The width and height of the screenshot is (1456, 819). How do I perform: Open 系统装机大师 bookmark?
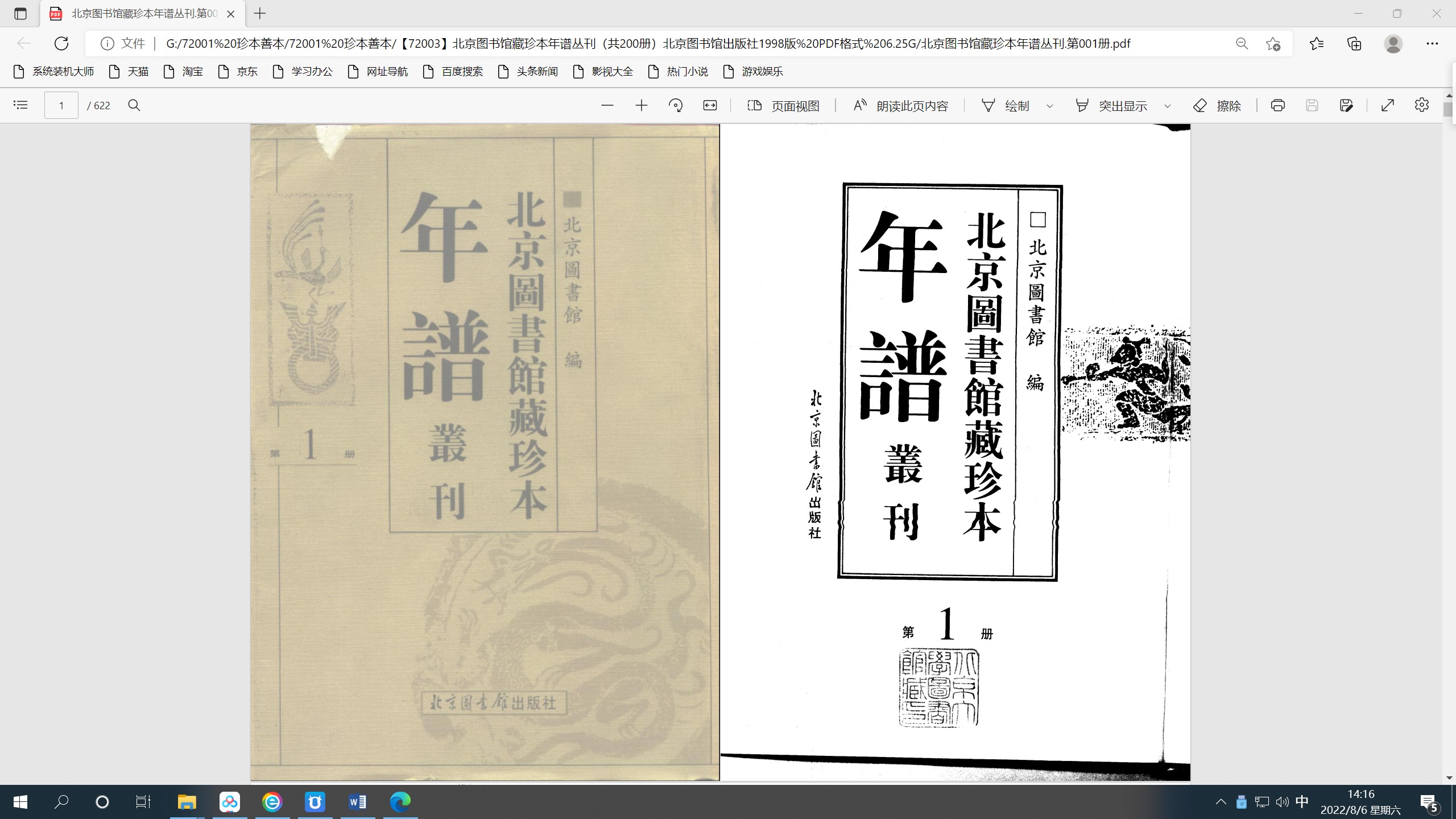tap(53, 72)
